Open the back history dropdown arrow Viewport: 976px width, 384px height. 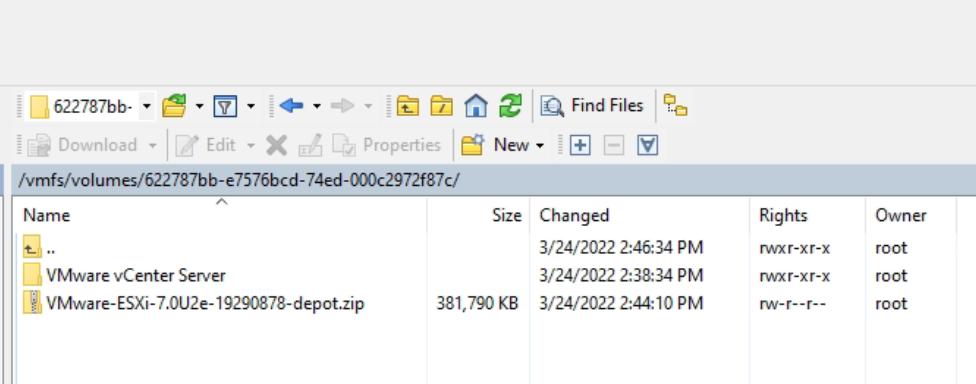pos(317,106)
